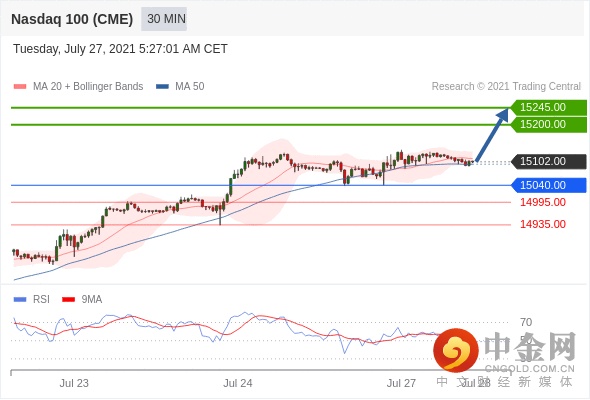This screenshot has width=590, height=400.
Task: Click the RSI blue legend swatch
Action: (20, 300)
